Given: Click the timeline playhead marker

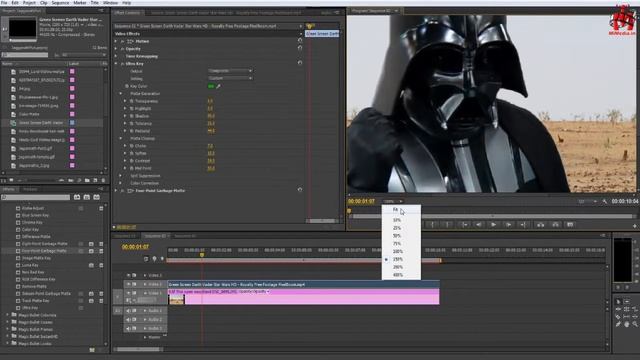Looking at the screenshot, I should click(202, 255).
